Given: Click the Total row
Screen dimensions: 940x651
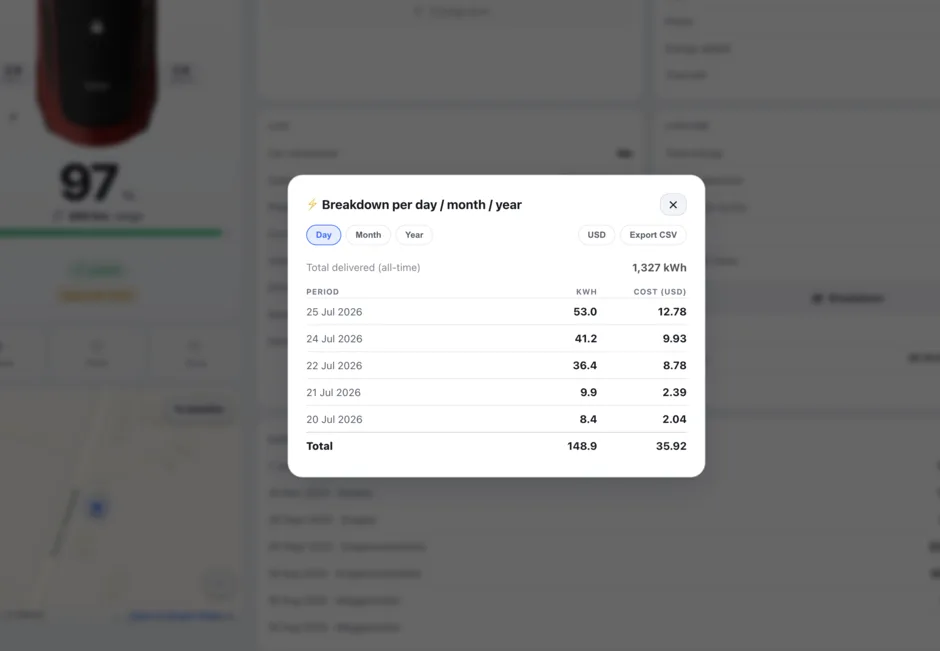Looking at the screenshot, I should point(496,446).
